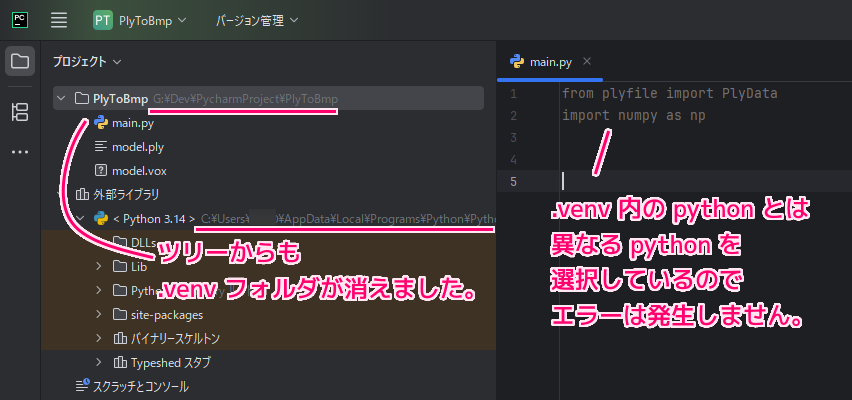Screen dimensions: 852x400
Task: Select main.py in project tree
Action: click(133, 123)
